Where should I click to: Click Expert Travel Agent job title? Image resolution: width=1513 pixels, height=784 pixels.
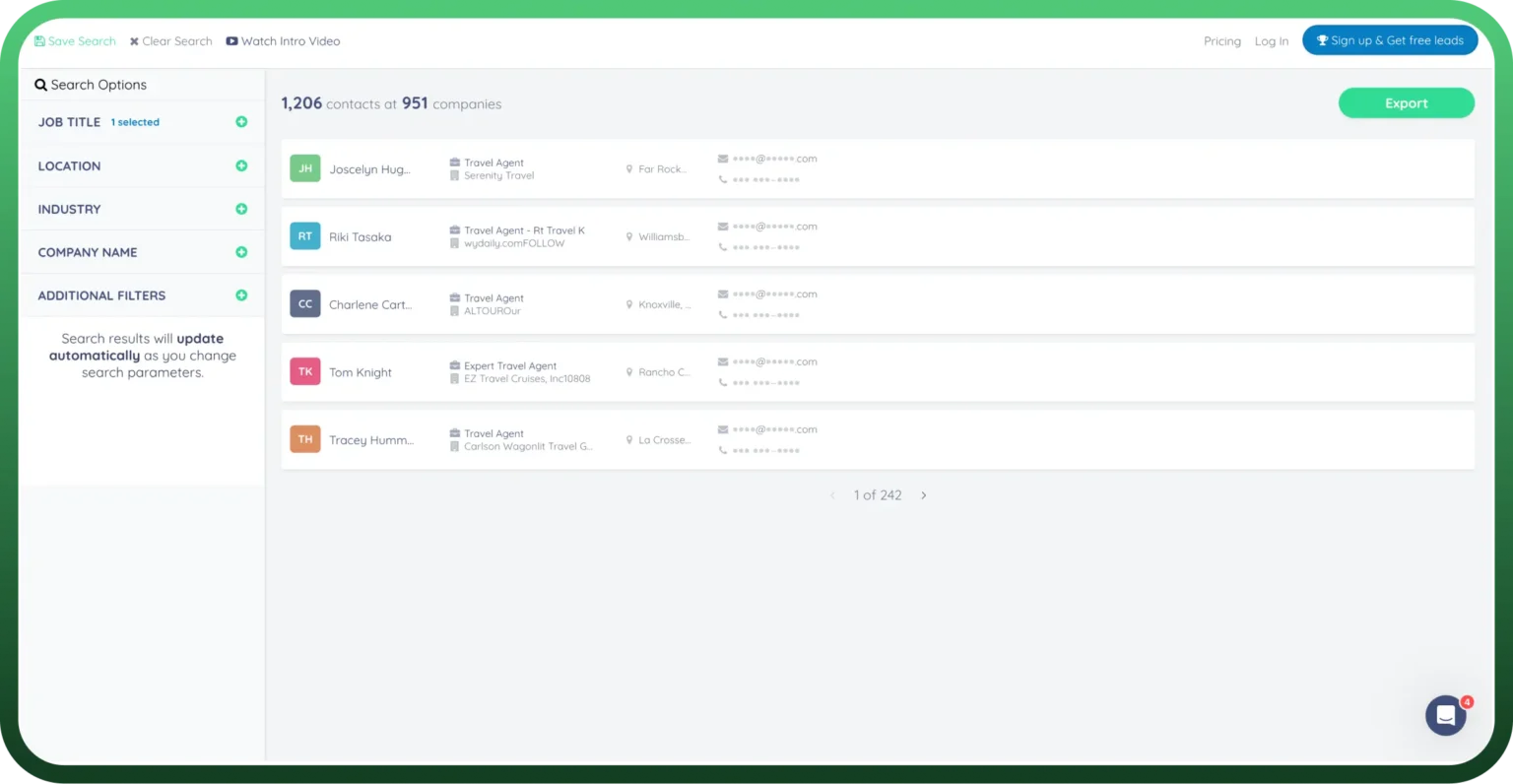(x=510, y=365)
